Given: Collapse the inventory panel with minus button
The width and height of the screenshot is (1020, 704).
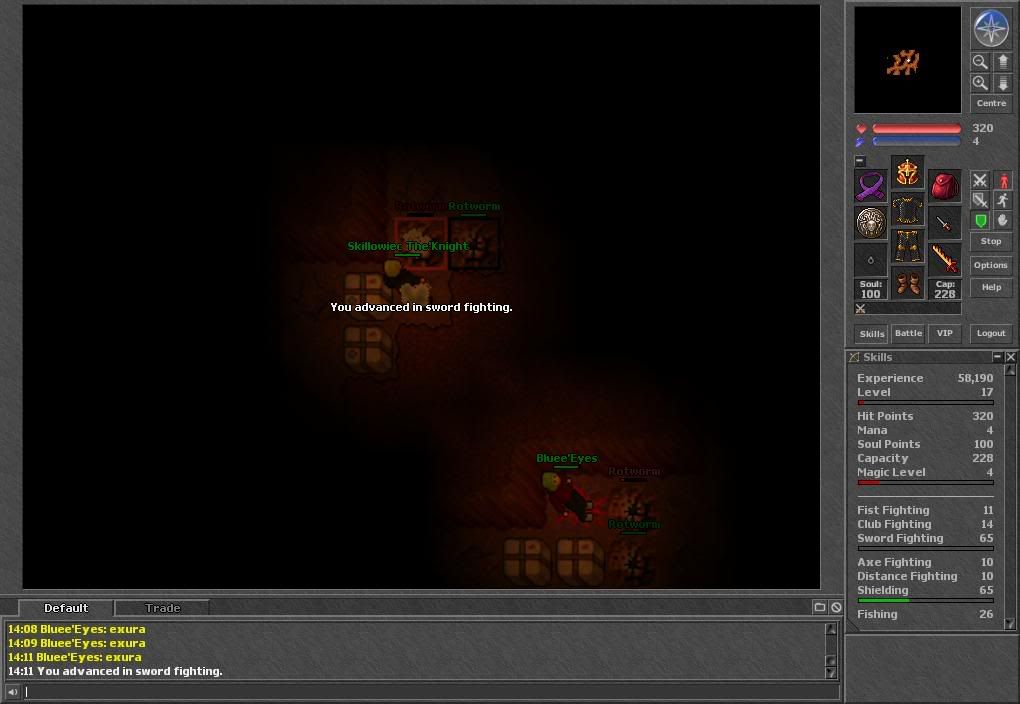Looking at the screenshot, I should (860, 160).
